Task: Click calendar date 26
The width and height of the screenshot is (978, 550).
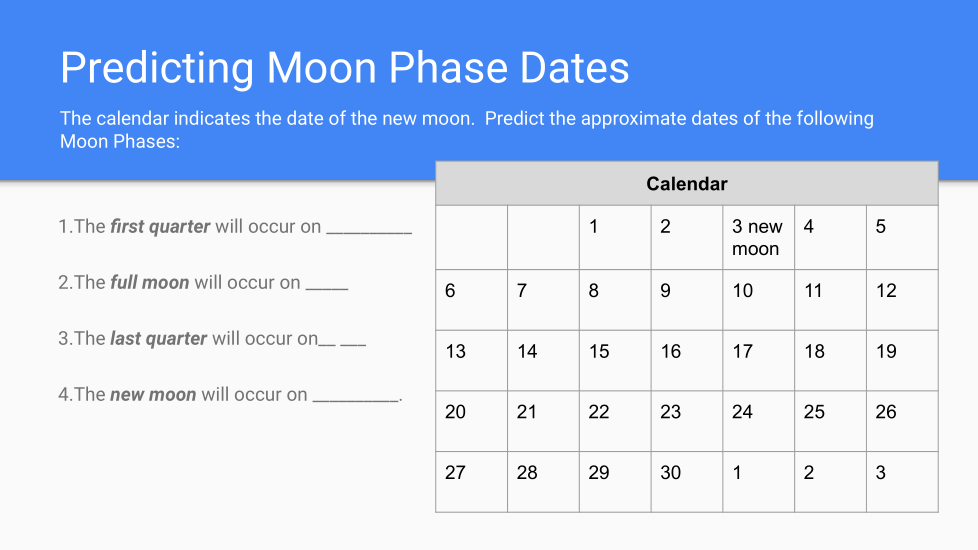Action: click(901, 420)
